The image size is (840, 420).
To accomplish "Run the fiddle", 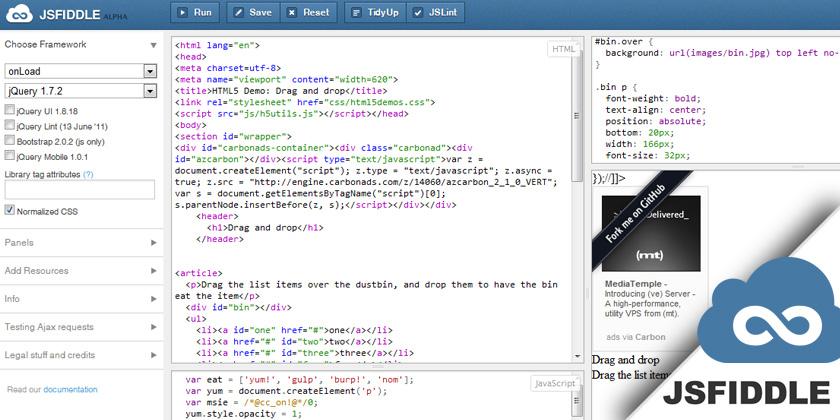I will [x=195, y=13].
